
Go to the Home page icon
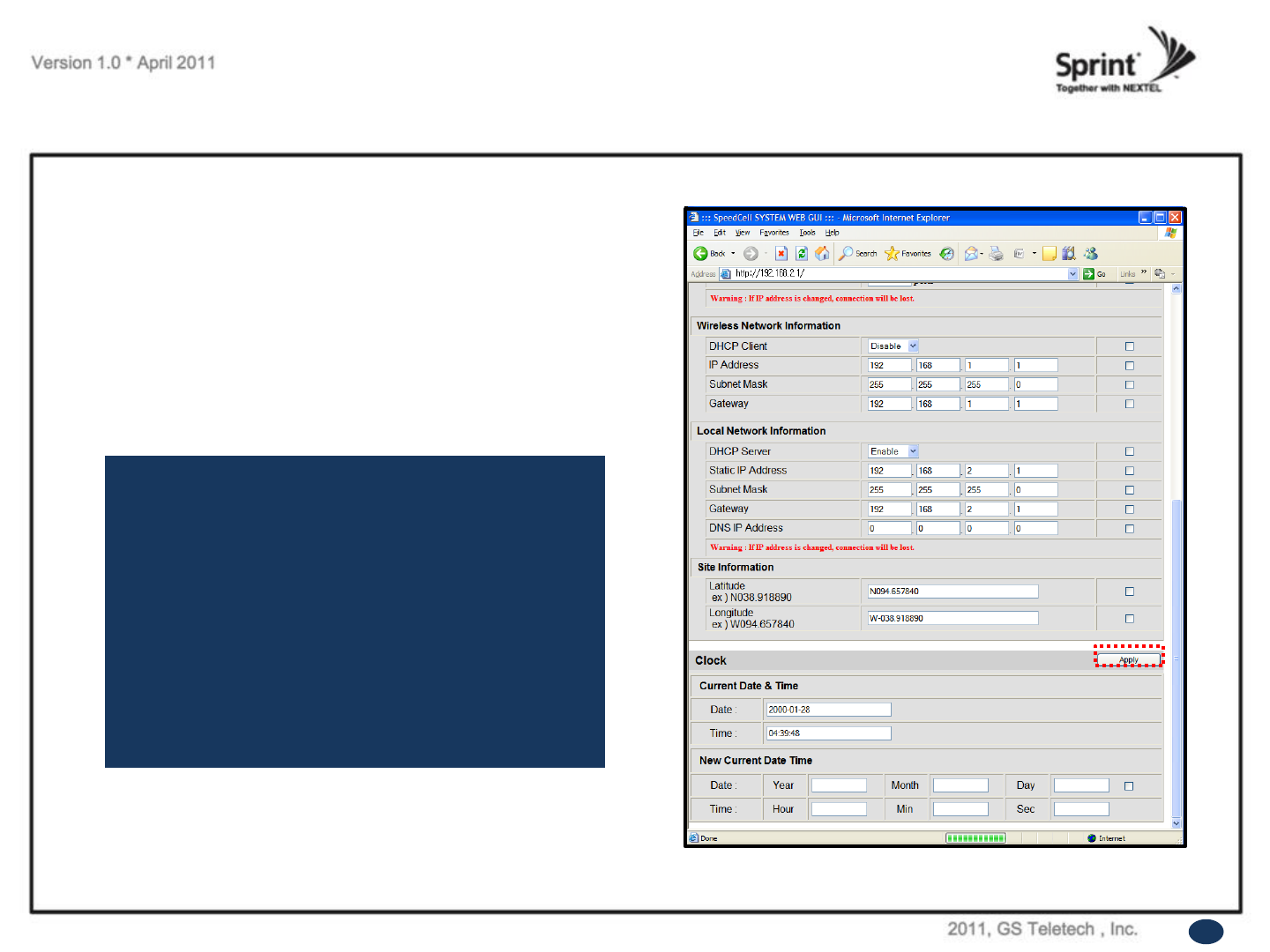point(822,254)
